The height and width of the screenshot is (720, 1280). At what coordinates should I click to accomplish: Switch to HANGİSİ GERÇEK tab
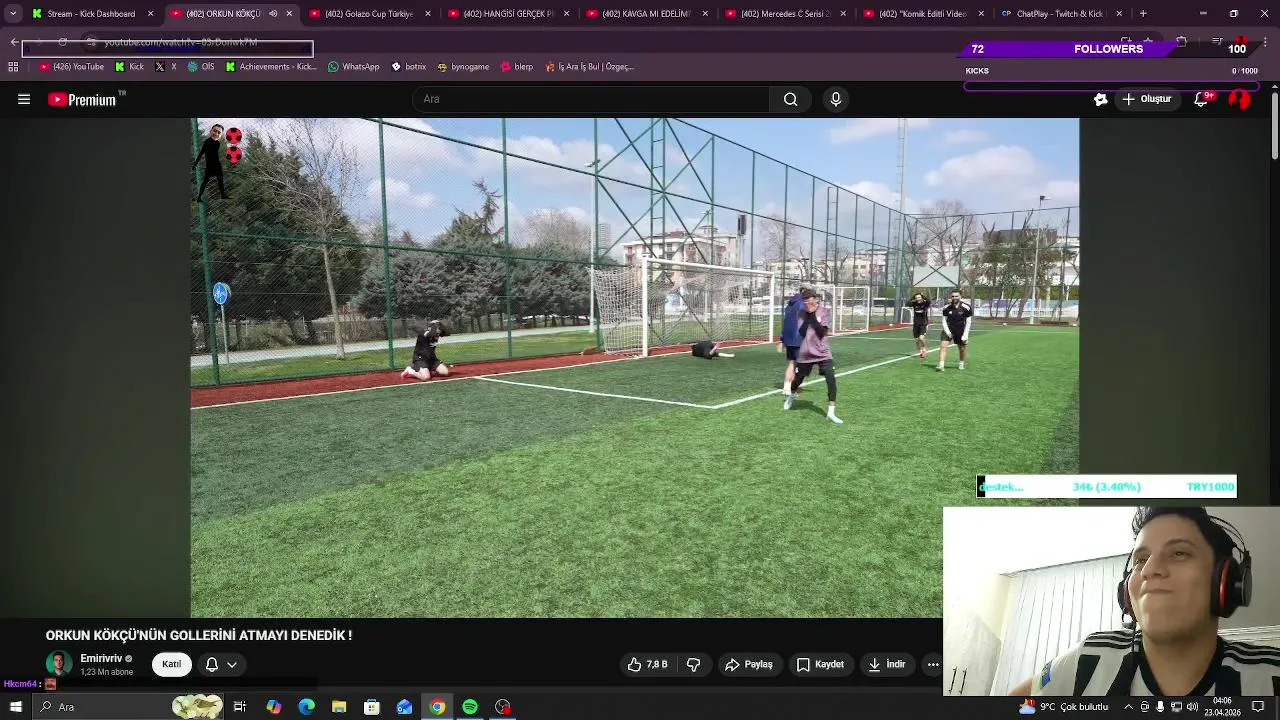point(507,14)
